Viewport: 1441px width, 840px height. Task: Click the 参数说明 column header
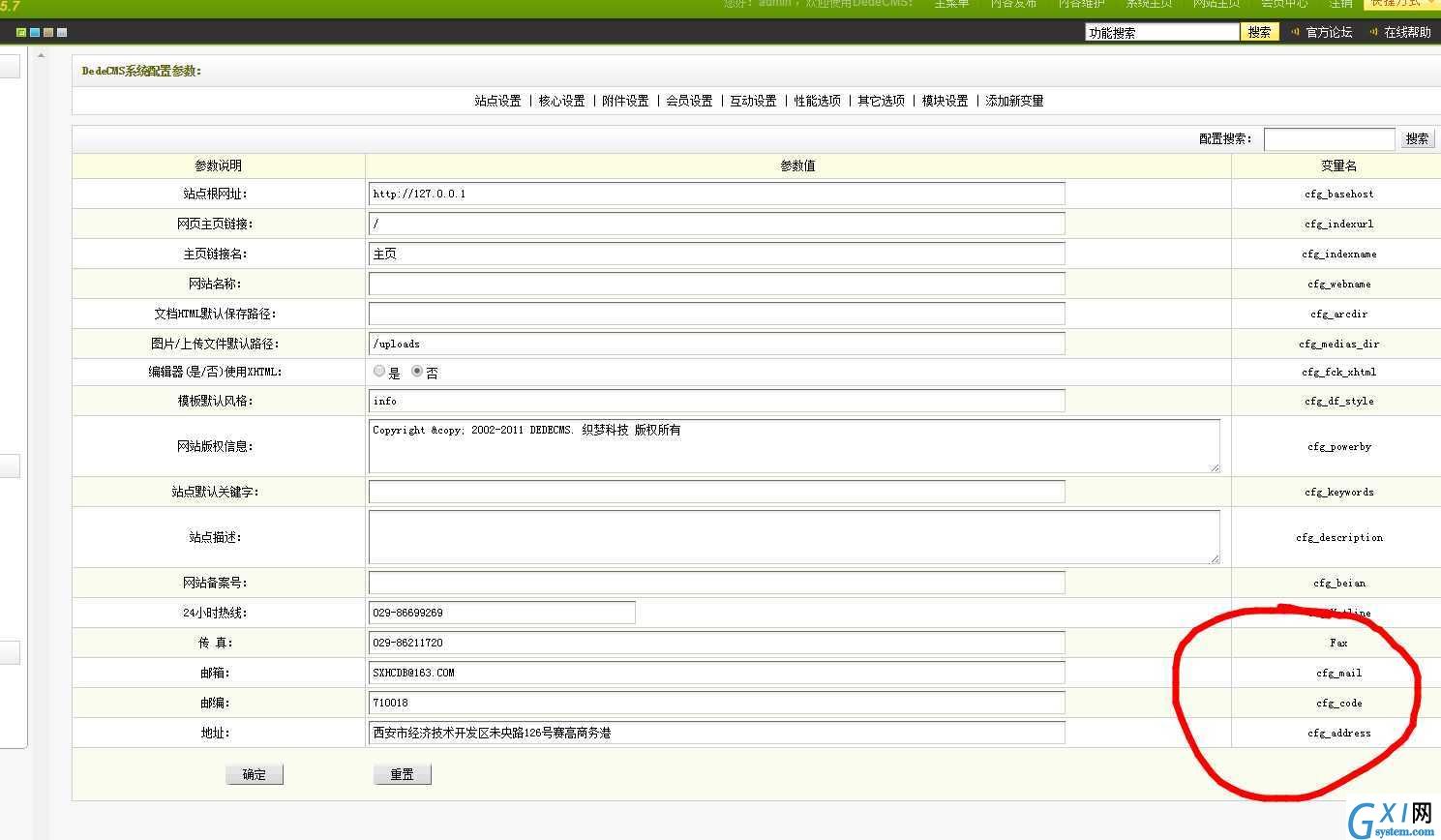pos(218,165)
